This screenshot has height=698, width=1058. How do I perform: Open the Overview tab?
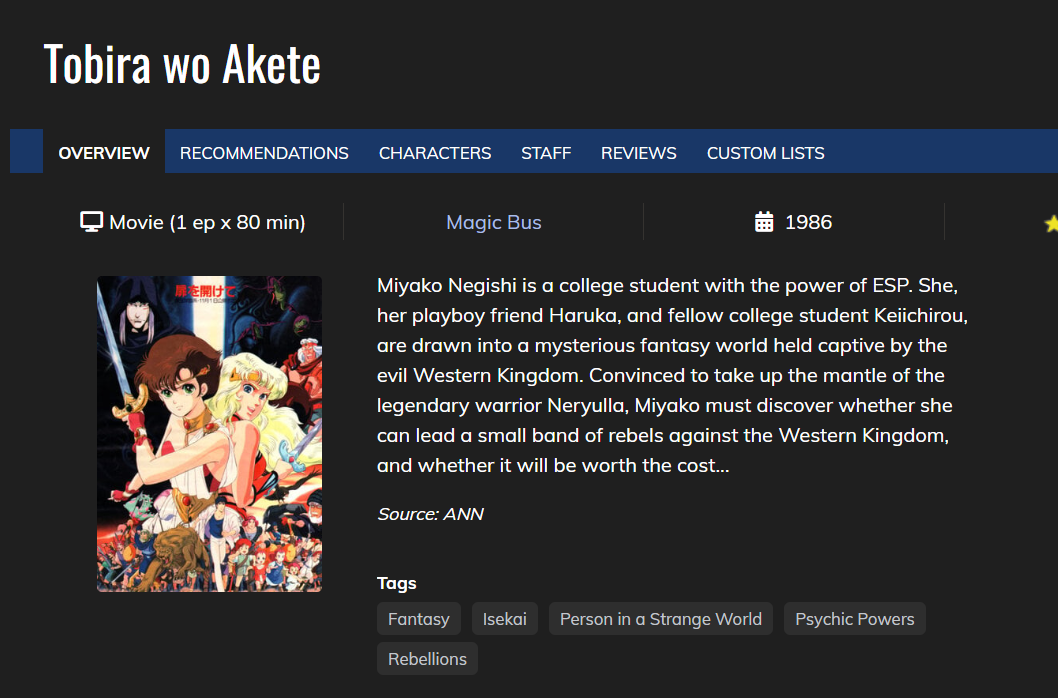pos(104,153)
